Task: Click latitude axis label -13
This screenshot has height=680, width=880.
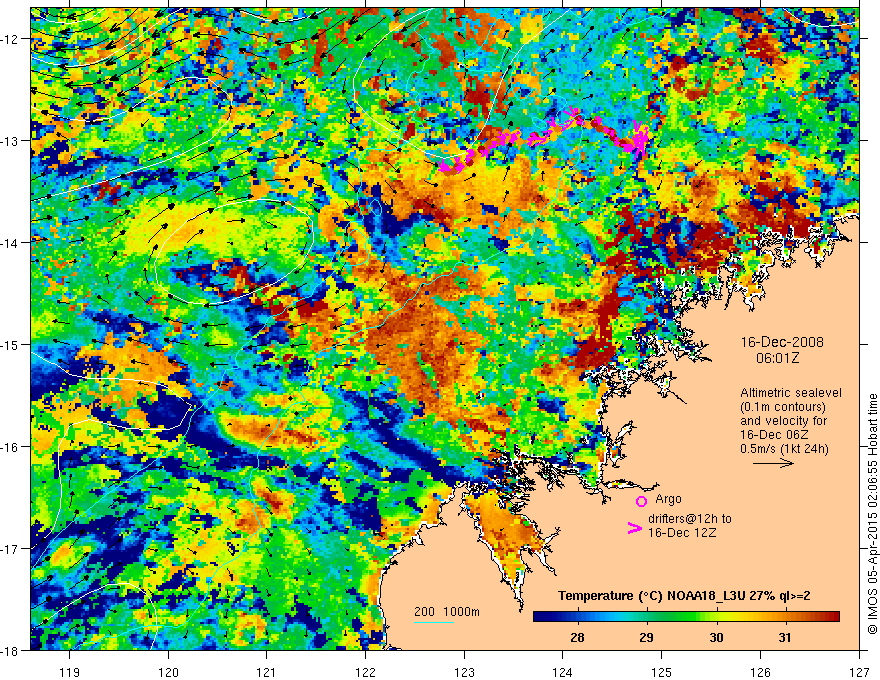Action: [11, 140]
